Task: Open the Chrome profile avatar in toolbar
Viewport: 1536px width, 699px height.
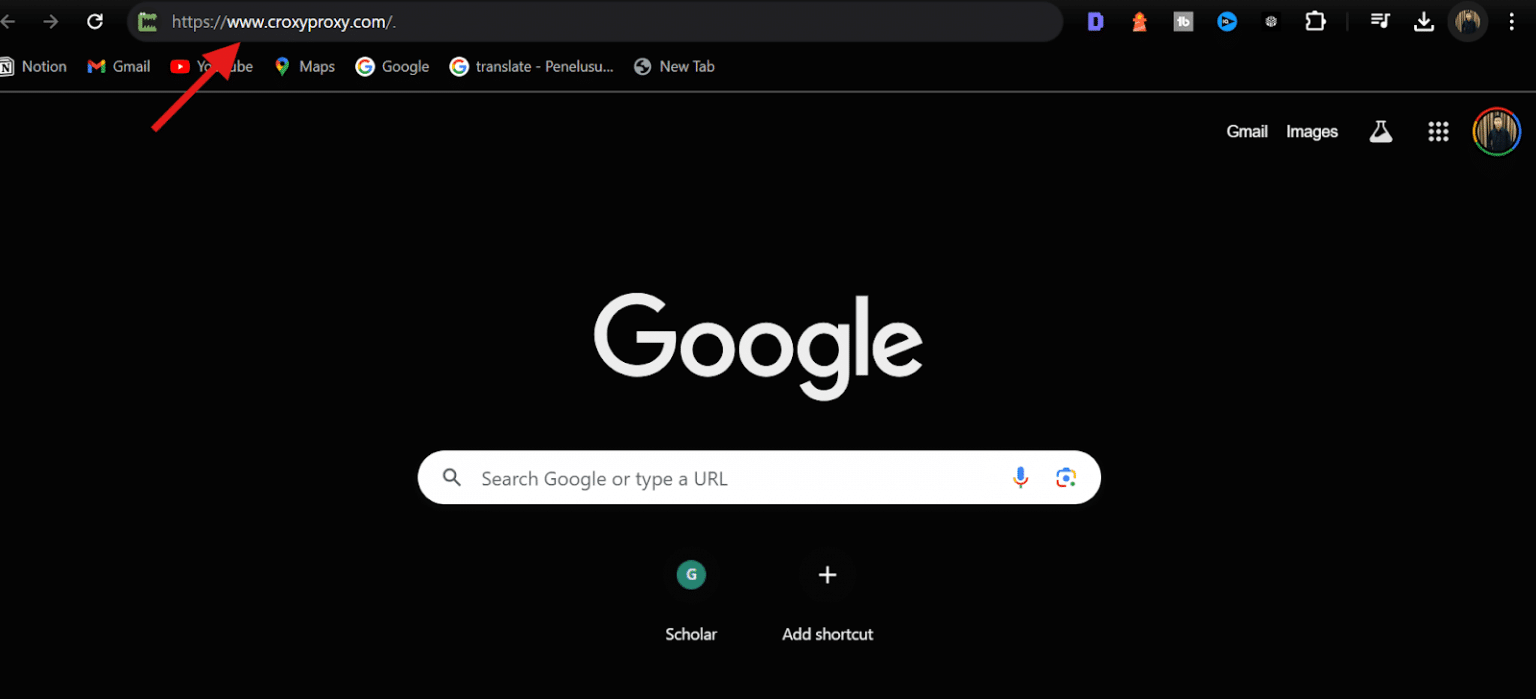Action: pos(1468,21)
